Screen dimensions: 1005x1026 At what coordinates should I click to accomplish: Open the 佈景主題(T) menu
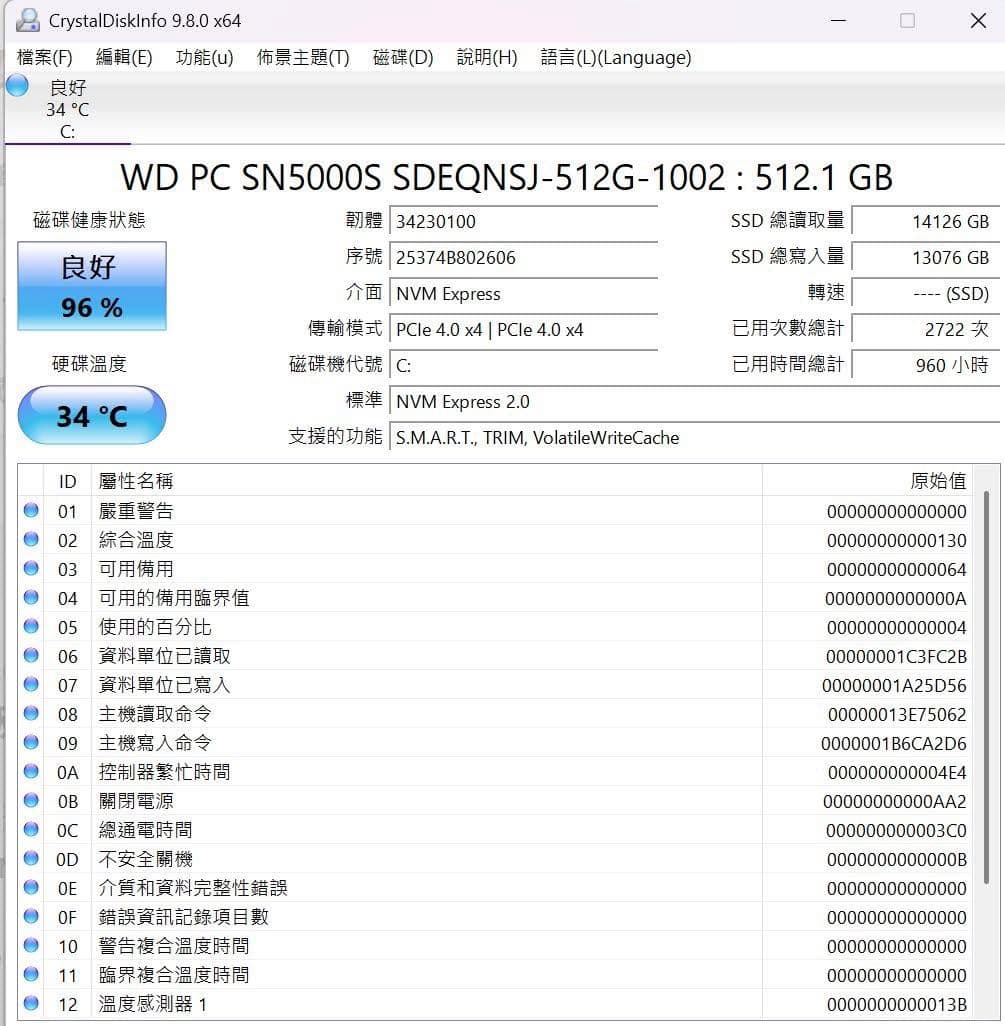pyautogui.click(x=303, y=58)
